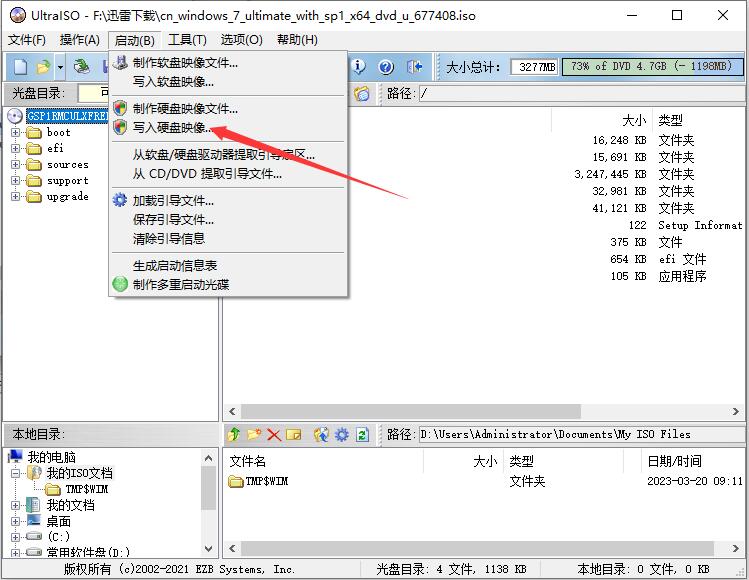Click the 3277MB total size field

tap(535, 66)
